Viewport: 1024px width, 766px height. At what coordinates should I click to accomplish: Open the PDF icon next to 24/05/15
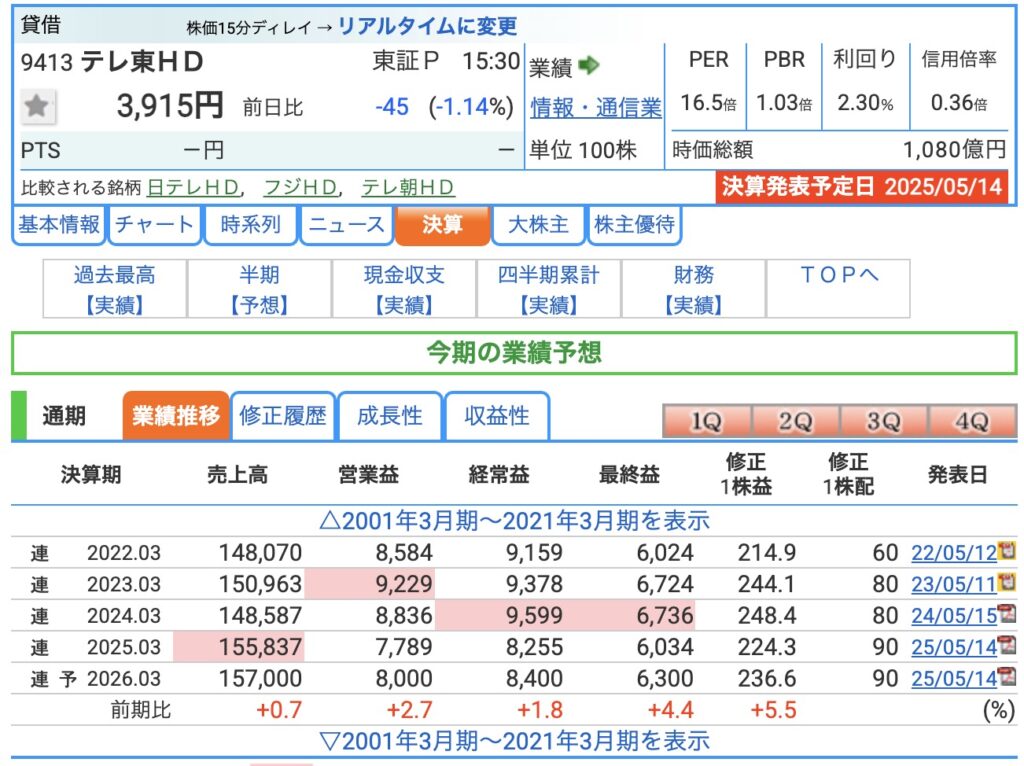(1007, 614)
